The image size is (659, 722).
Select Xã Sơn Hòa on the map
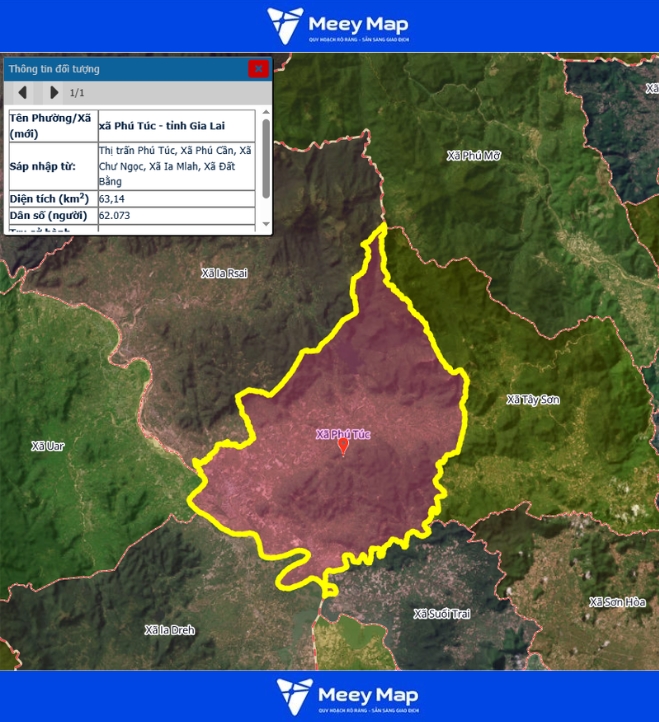click(619, 602)
